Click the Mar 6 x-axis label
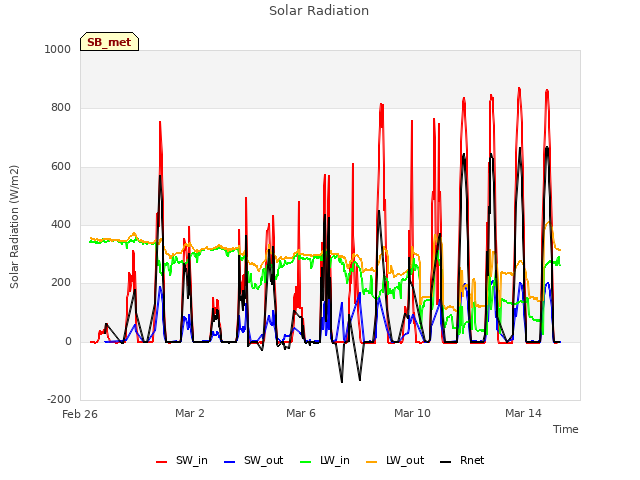Viewport: 640px width, 480px height. 301,413
